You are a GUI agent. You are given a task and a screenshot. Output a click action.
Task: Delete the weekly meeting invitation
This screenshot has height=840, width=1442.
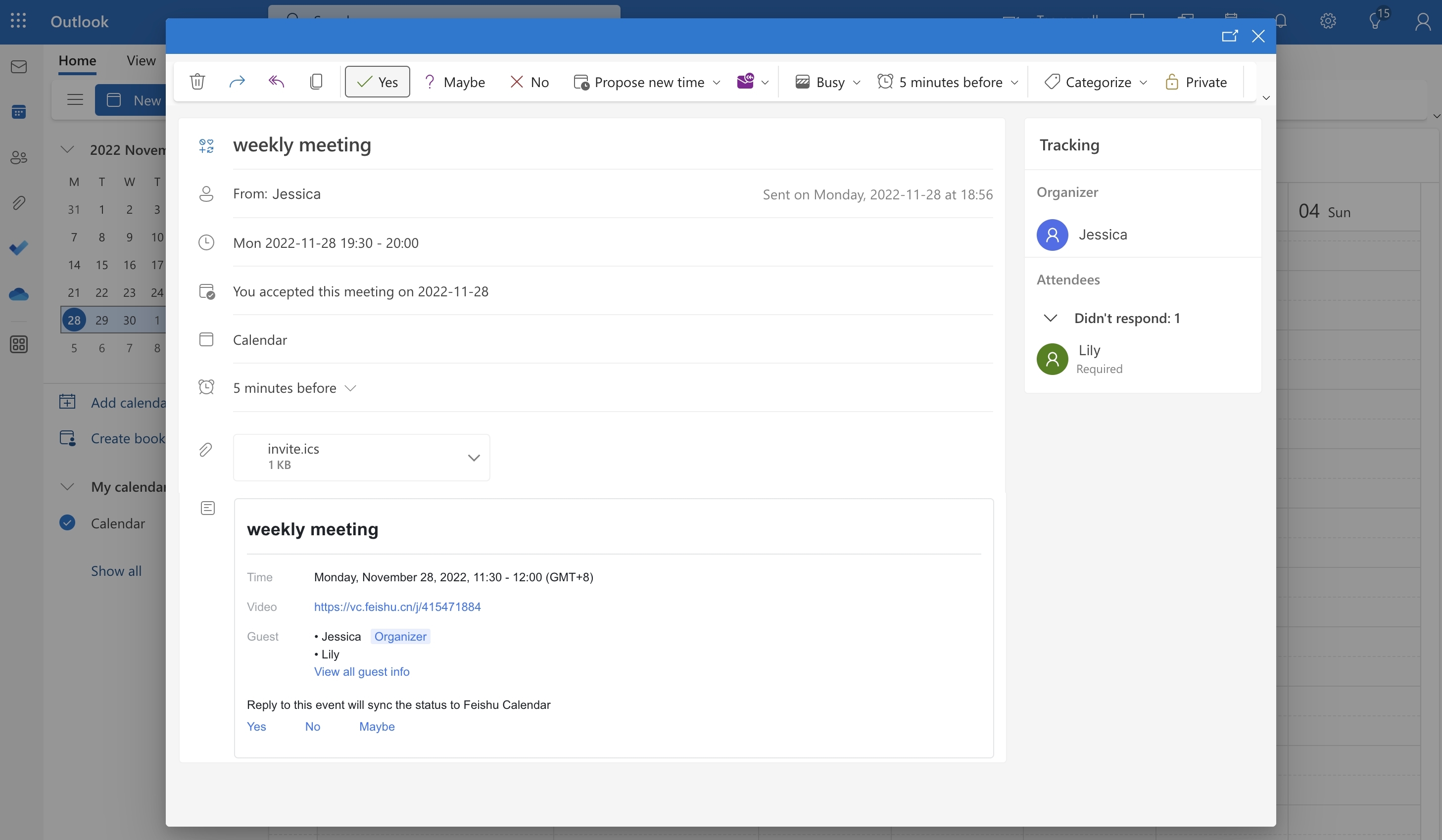click(197, 81)
